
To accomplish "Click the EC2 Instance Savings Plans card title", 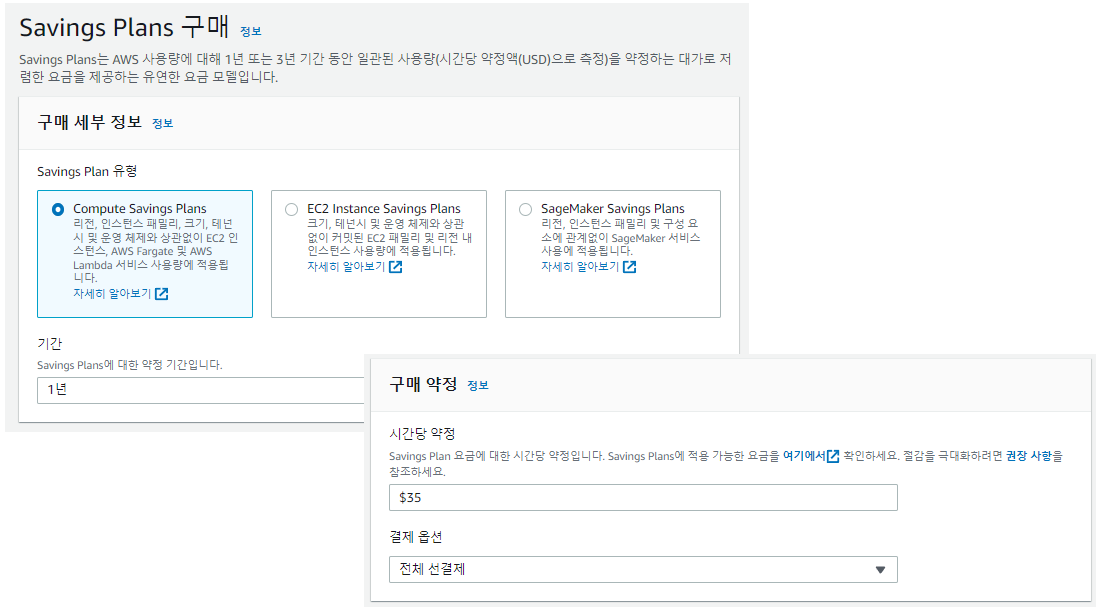I will (384, 209).
